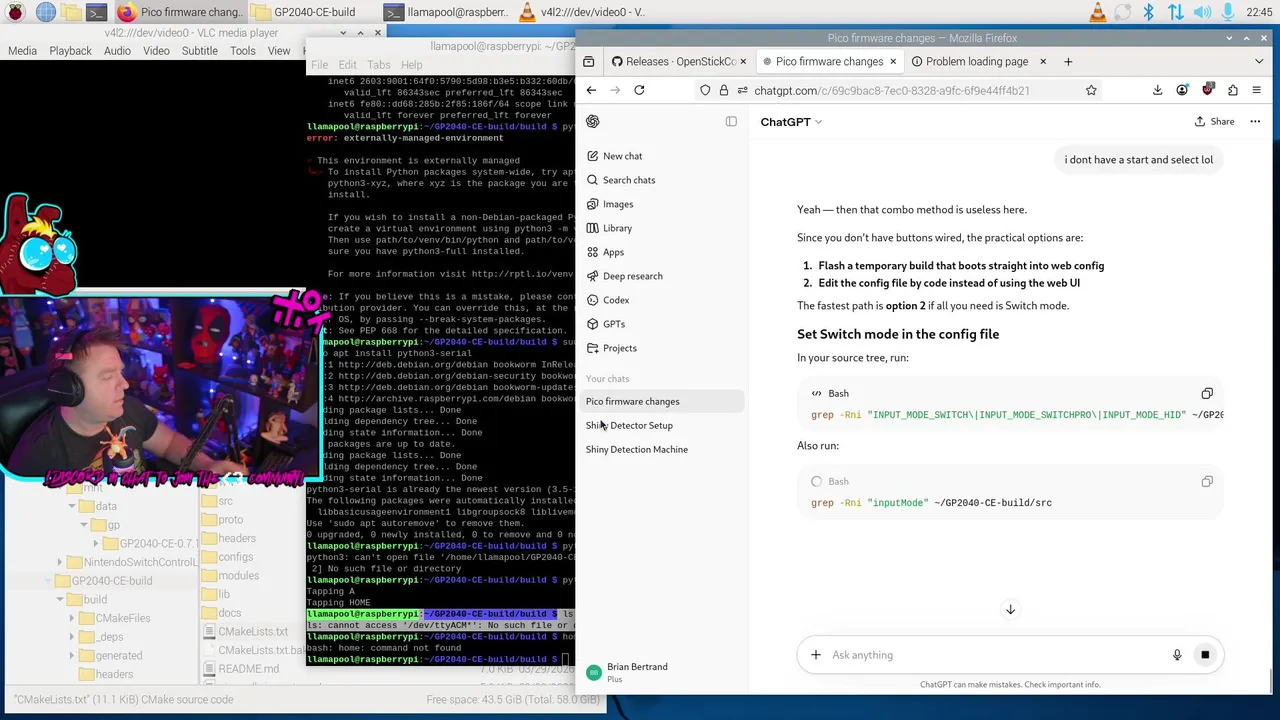Expand the CMakeFiles folder in file tree
Screen dimensions: 1280x720
[x=72, y=618]
